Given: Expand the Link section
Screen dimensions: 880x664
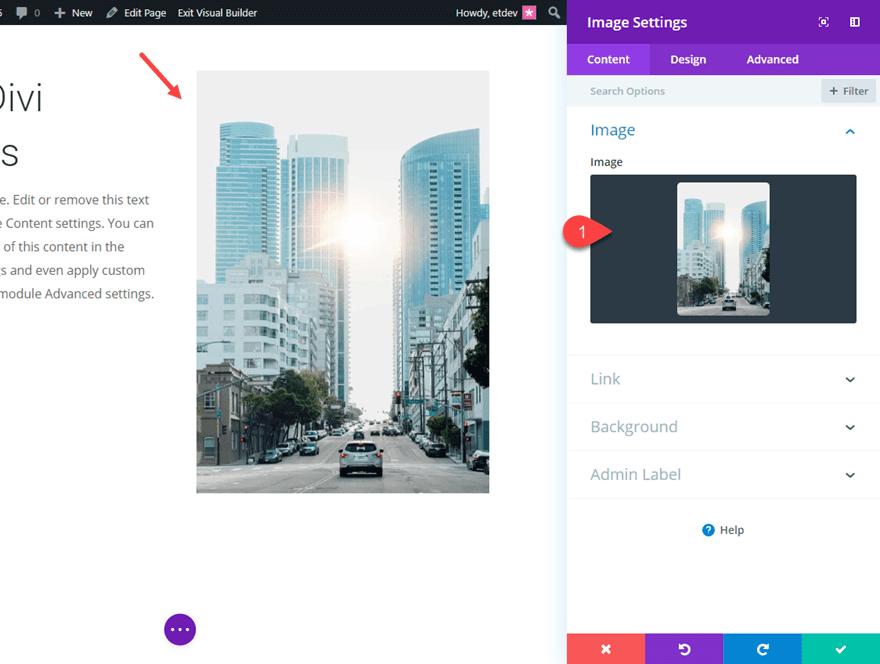Looking at the screenshot, I should (722, 379).
